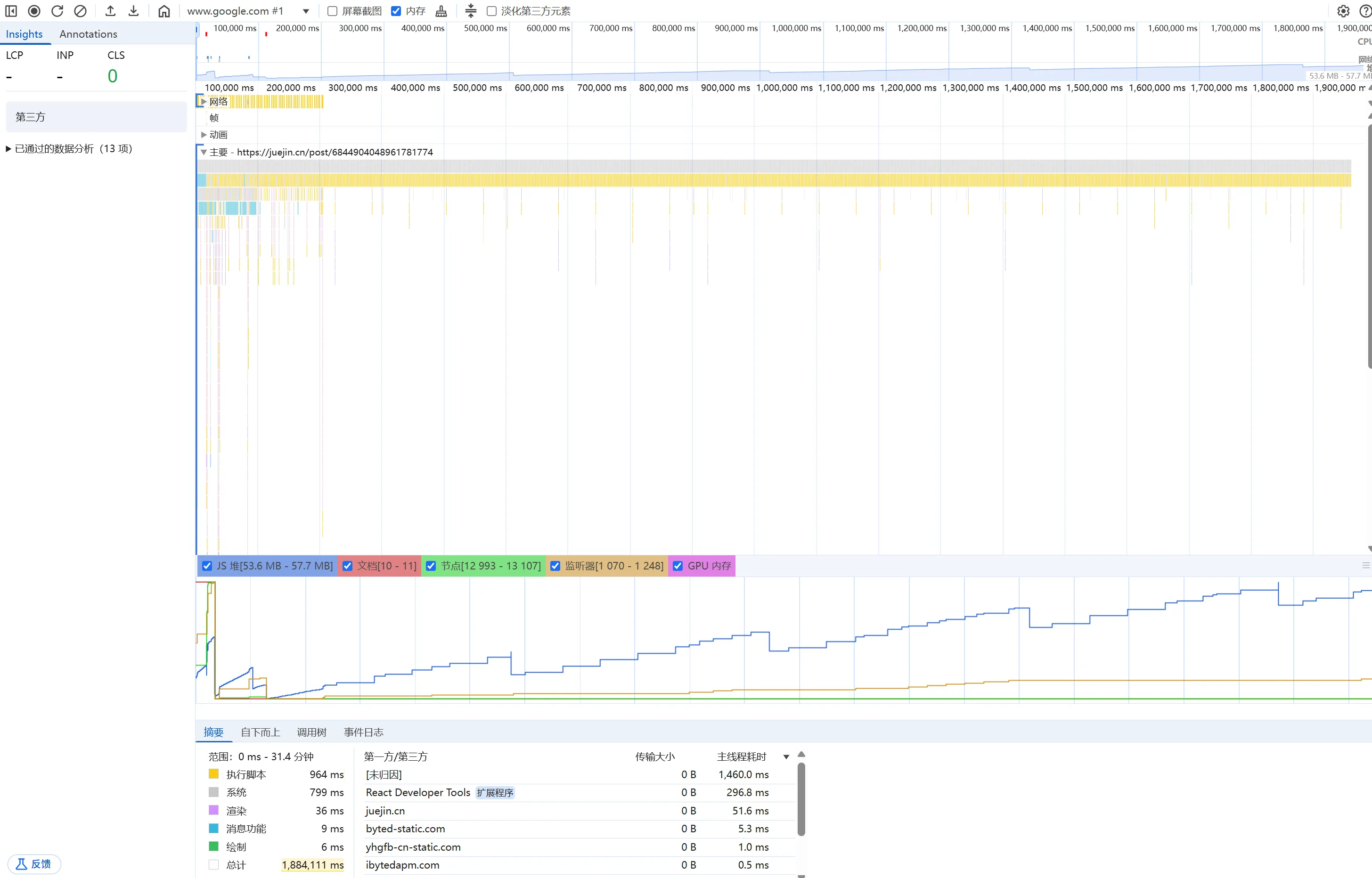Clear the recording with the clear icon
1372x878 pixels.
(x=81, y=11)
